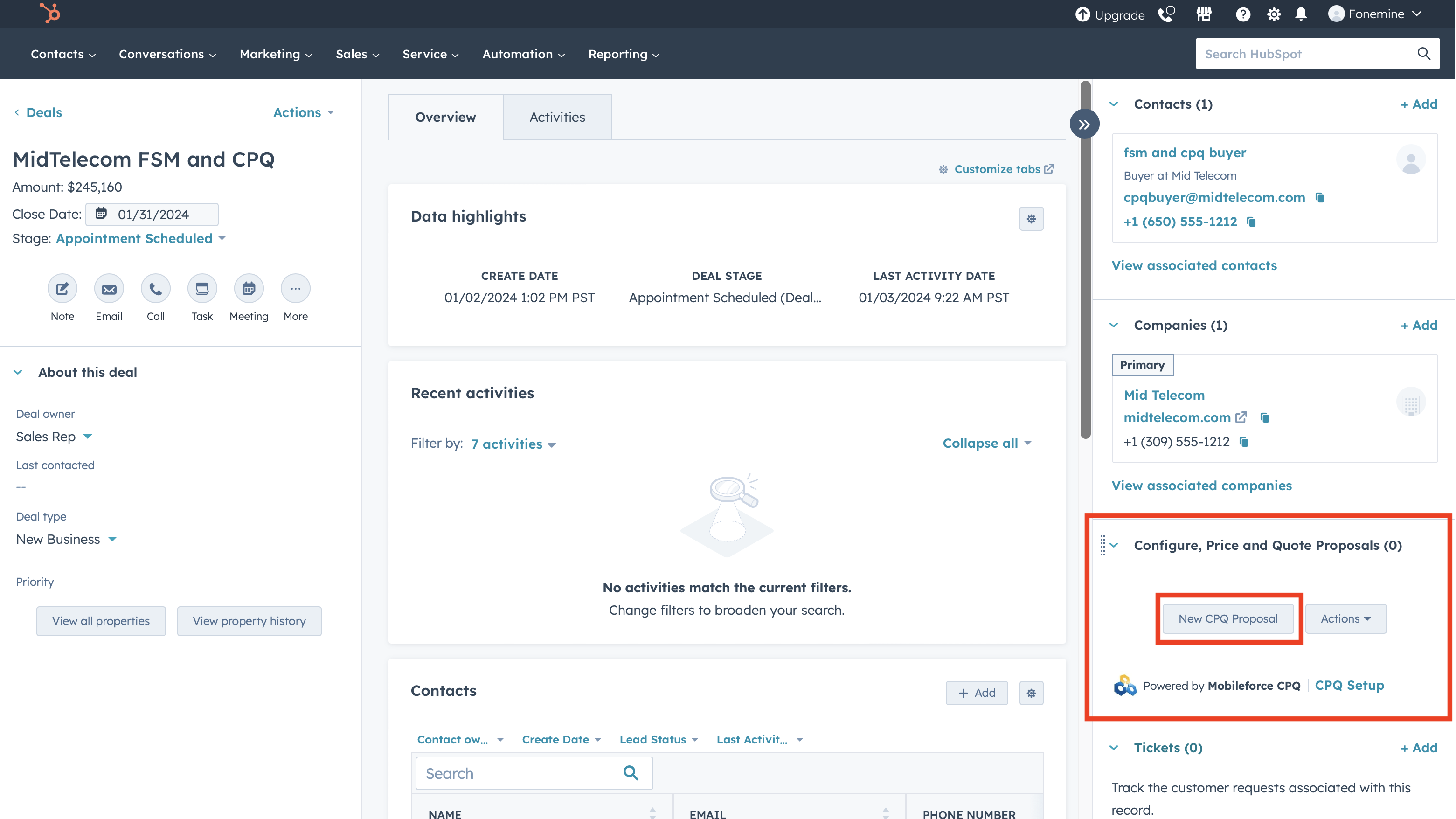Open the Contact owner filter dropdown

pyautogui.click(x=459, y=739)
